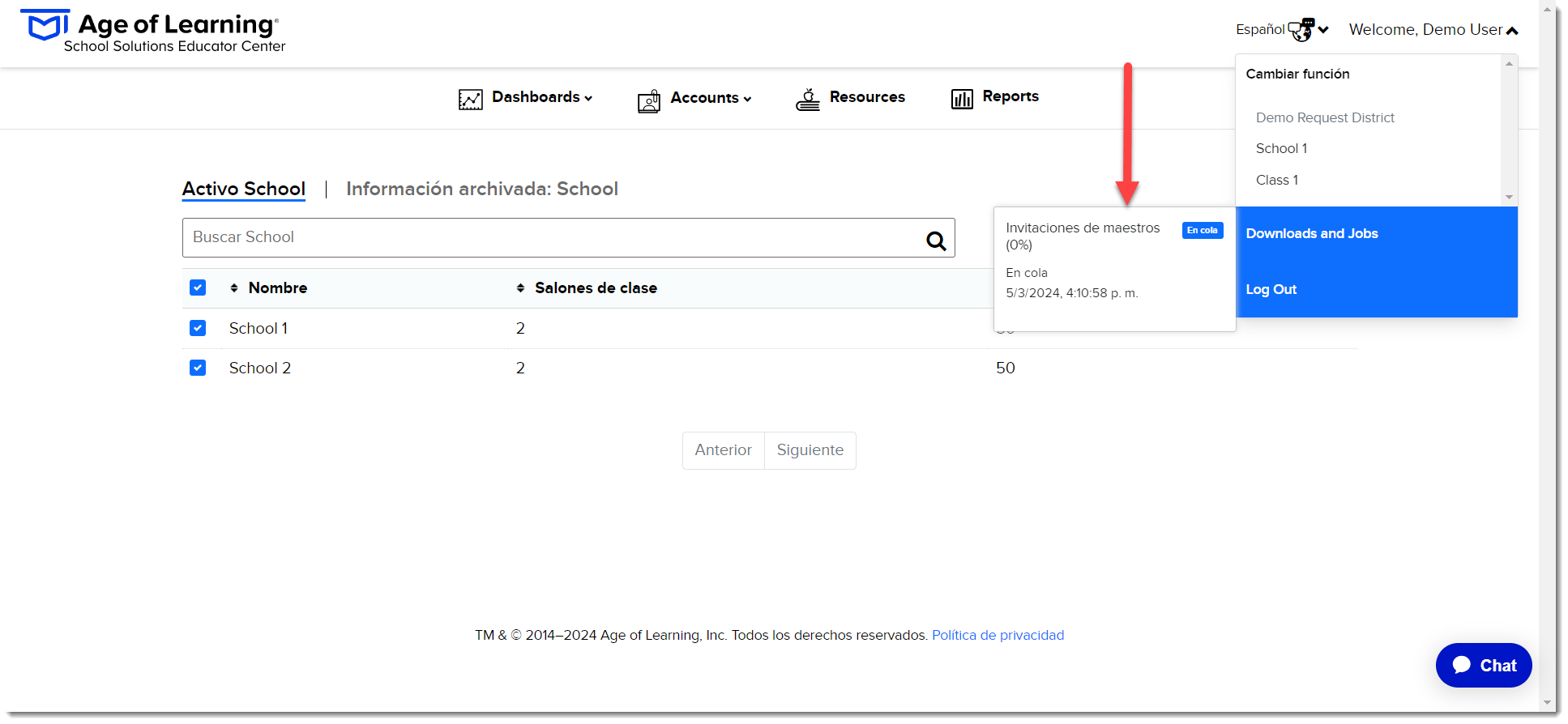The height and width of the screenshot is (724, 1568).
Task: Click the job timestamp 5/3/2024, 4:10:58 p. m.
Action: (x=1072, y=292)
